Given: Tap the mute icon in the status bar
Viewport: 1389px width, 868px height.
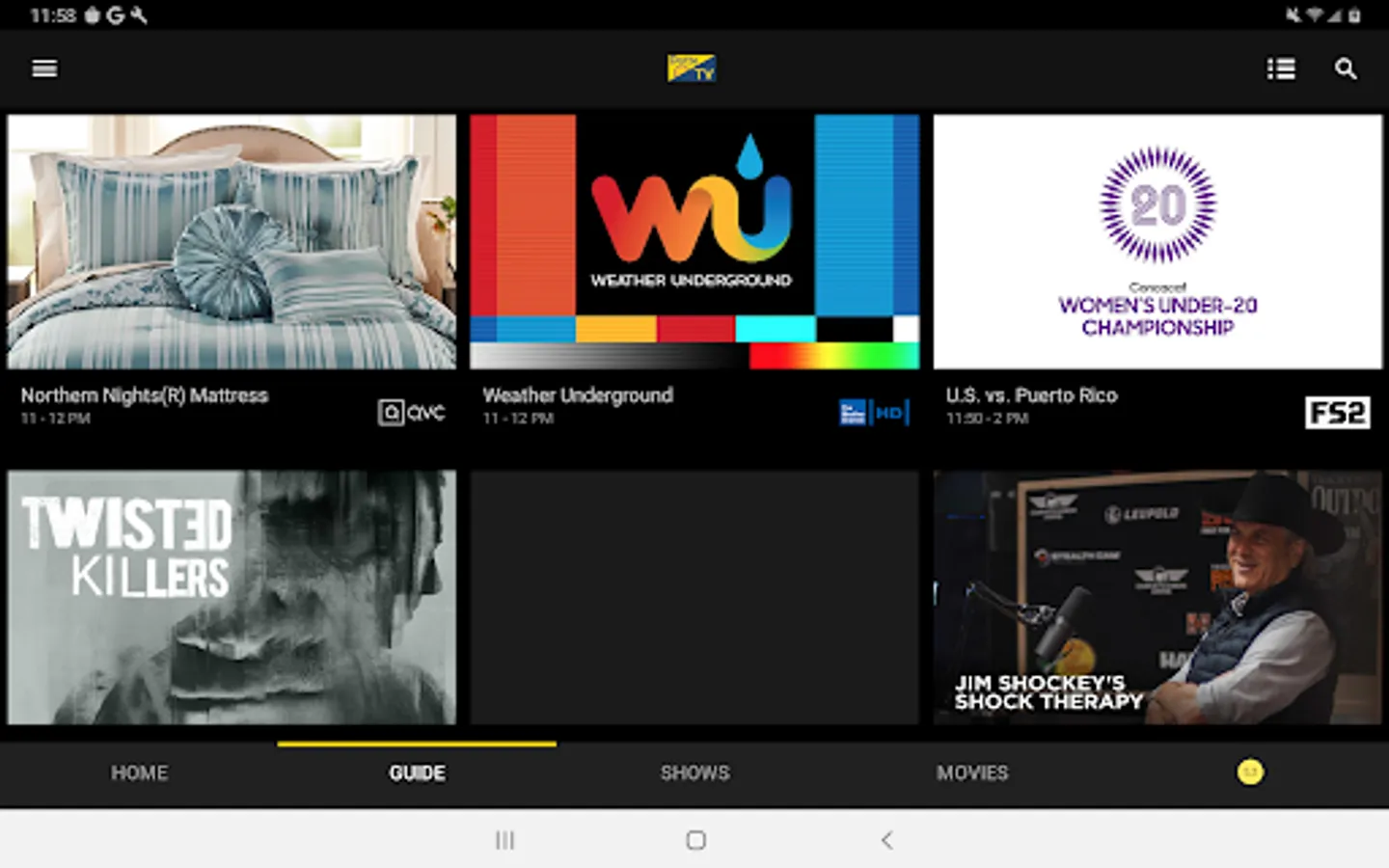Looking at the screenshot, I should click(x=1294, y=15).
